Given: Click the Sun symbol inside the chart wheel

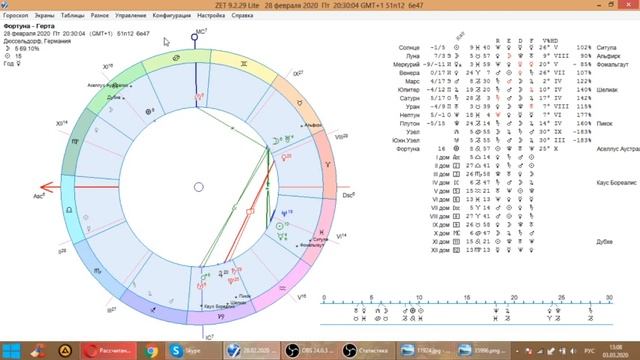Looking at the screenshot, I should (280, 226).
